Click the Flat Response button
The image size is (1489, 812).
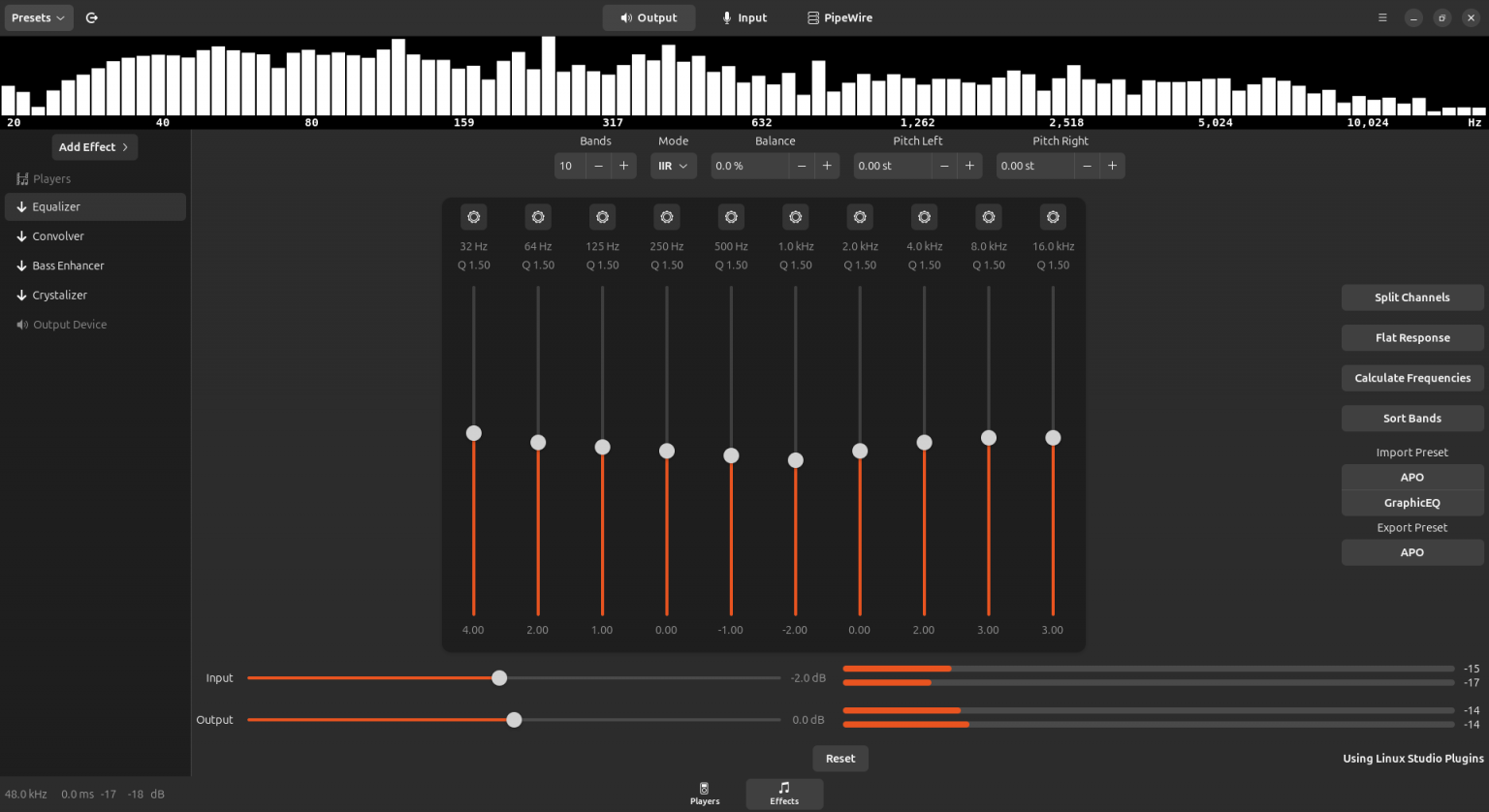(x=1411, y=337)
